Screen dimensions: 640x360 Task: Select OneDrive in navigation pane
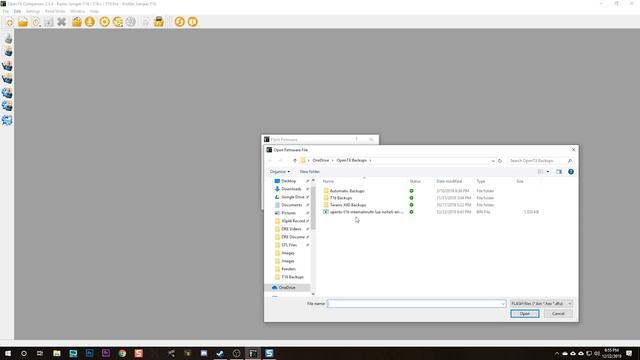click(287, 288)
